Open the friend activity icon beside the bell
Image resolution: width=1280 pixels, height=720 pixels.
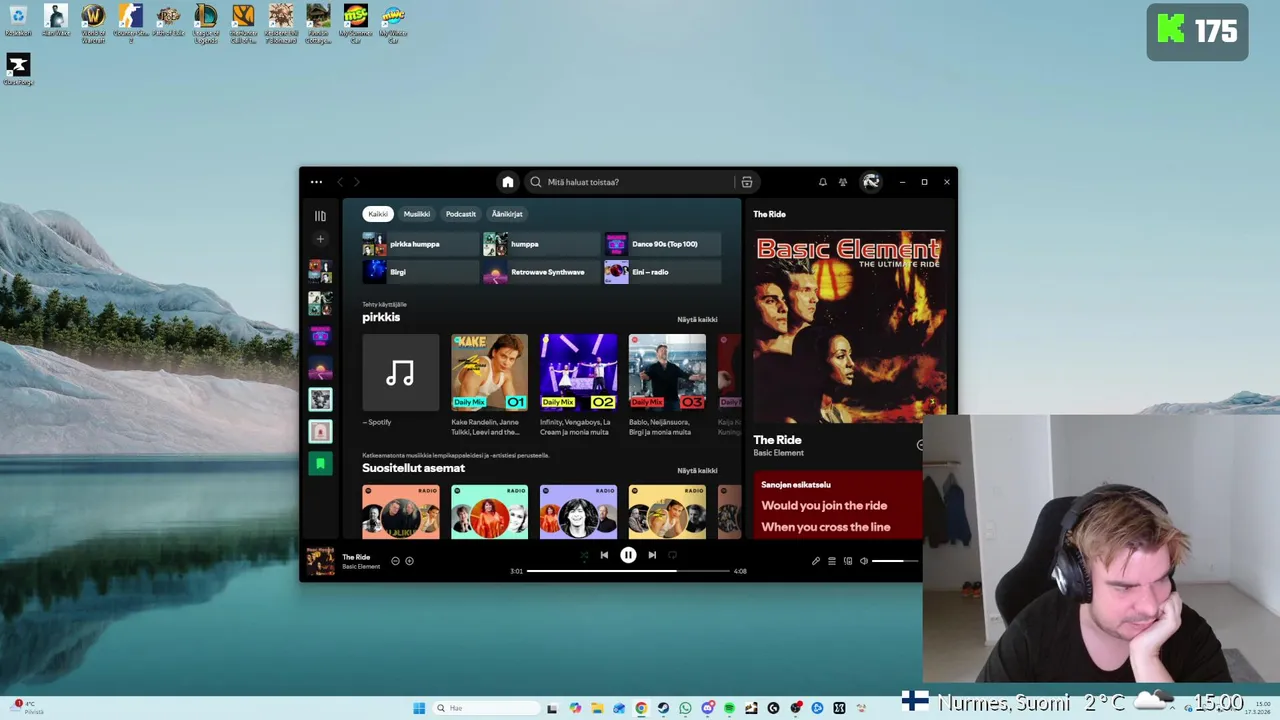click(843, 182)
